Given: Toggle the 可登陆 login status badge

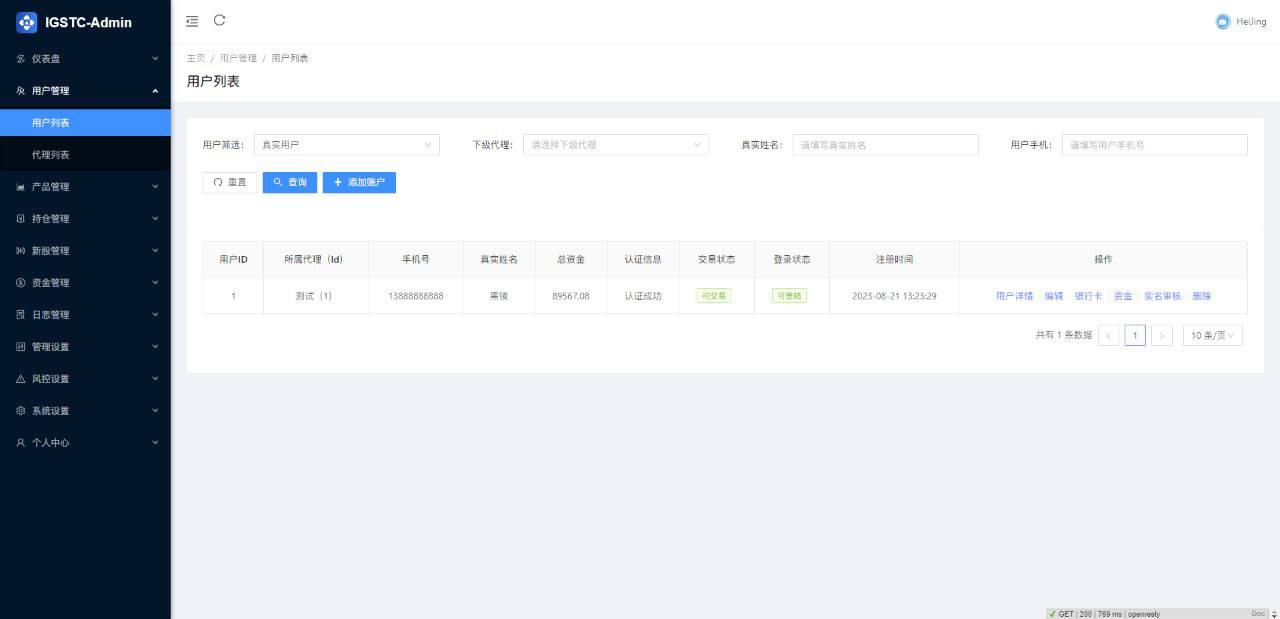Looking at the screenshot, I should click(x=789, y=295).
